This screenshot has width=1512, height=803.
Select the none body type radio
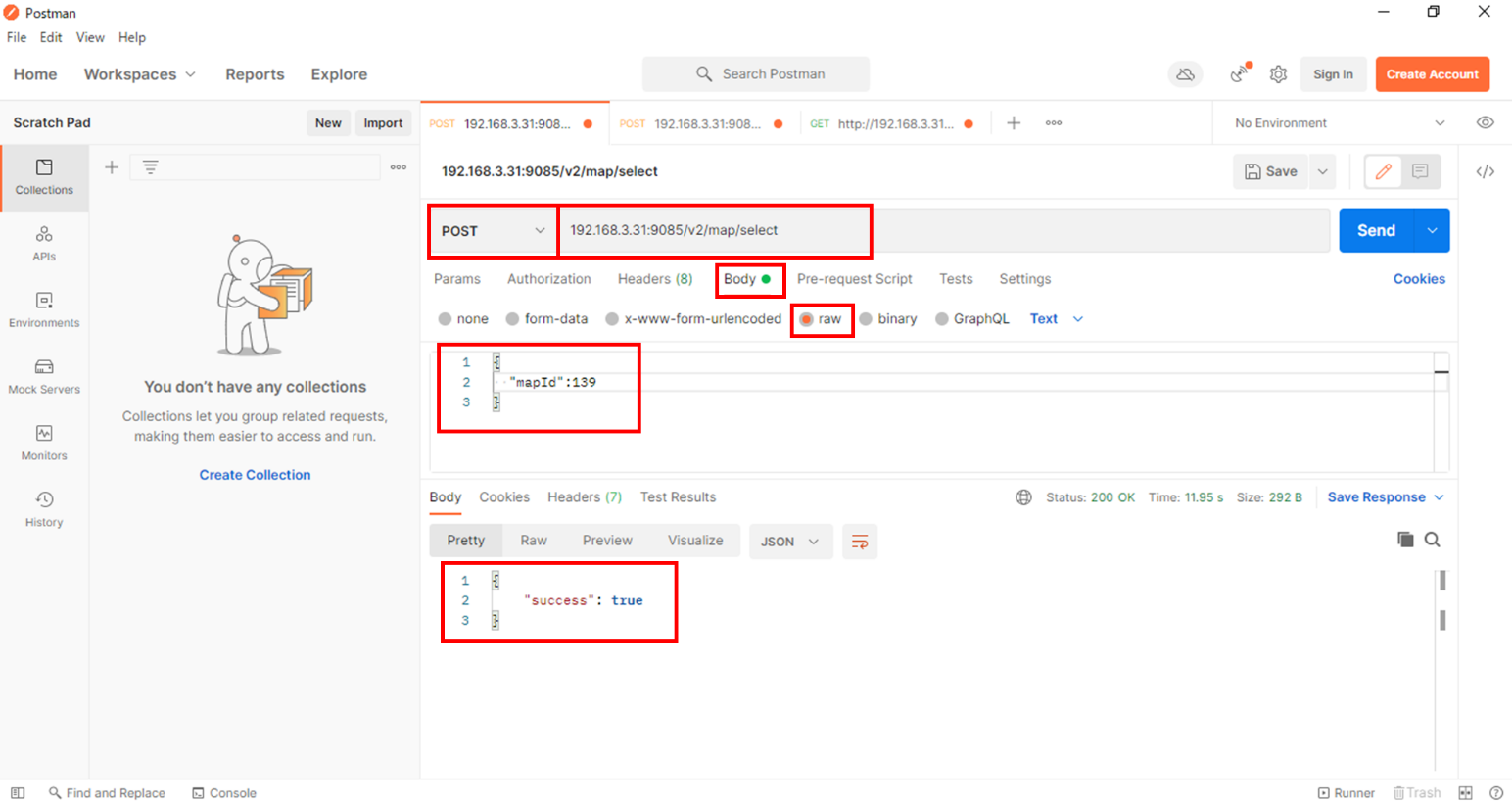446,319
